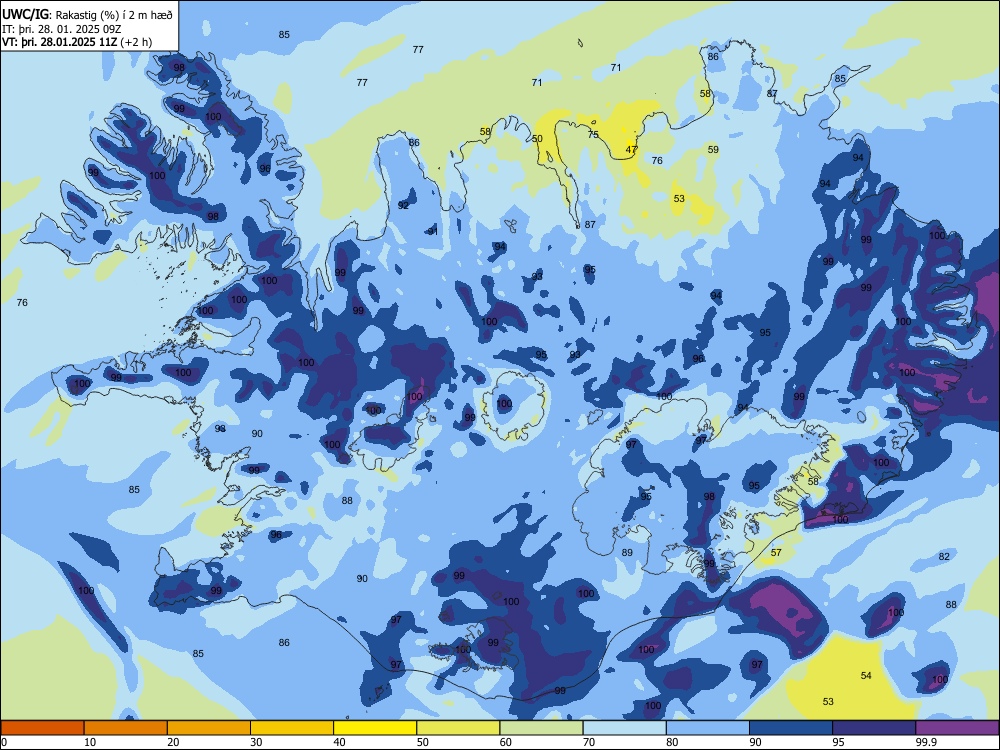Image resolution: width=1000 pixels, height=750 pixels.
Task: Click the map humidity value '91'
Action: point(433,232)
